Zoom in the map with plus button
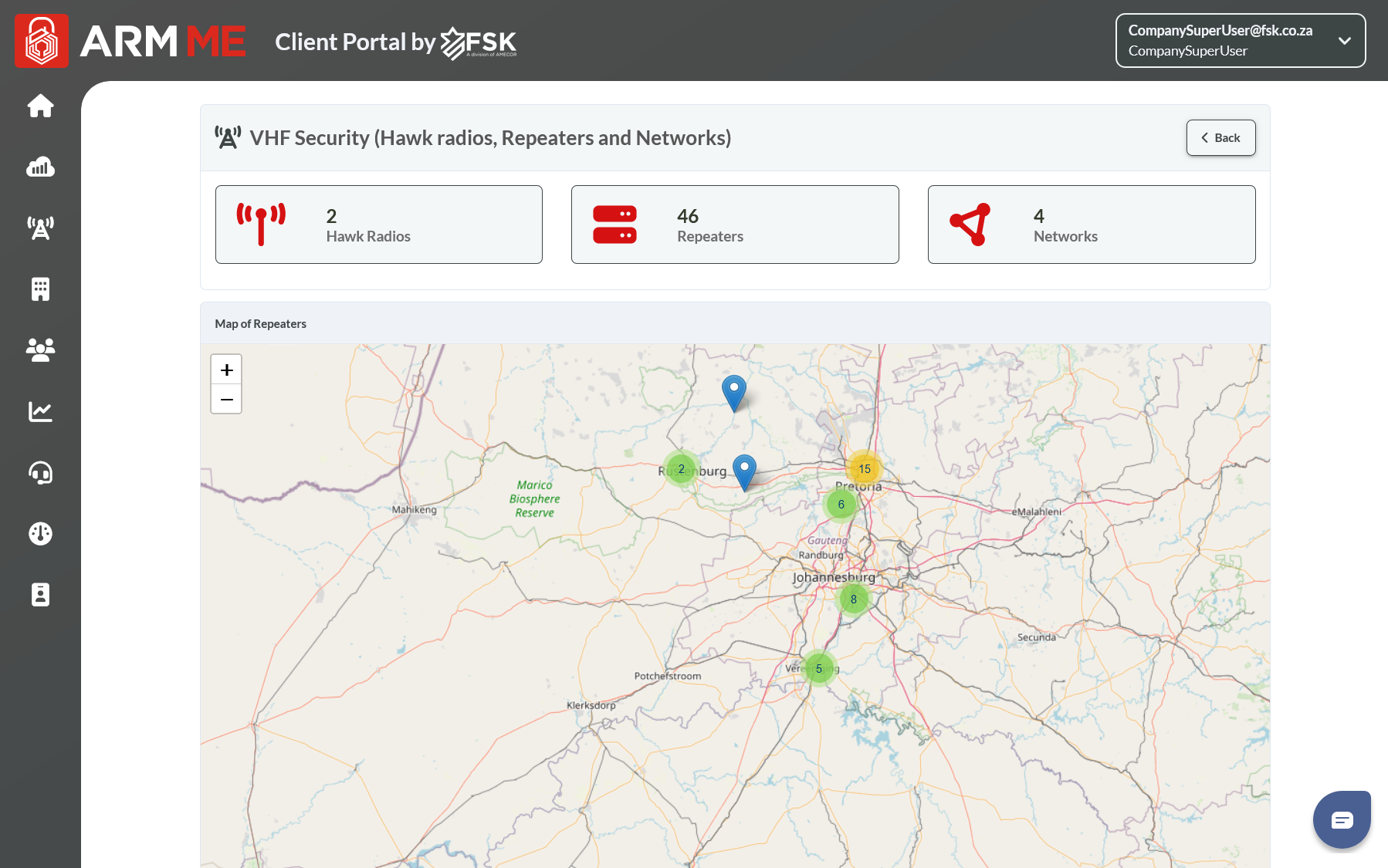The height and width of the screenshot is (868, 1388). 226,370
